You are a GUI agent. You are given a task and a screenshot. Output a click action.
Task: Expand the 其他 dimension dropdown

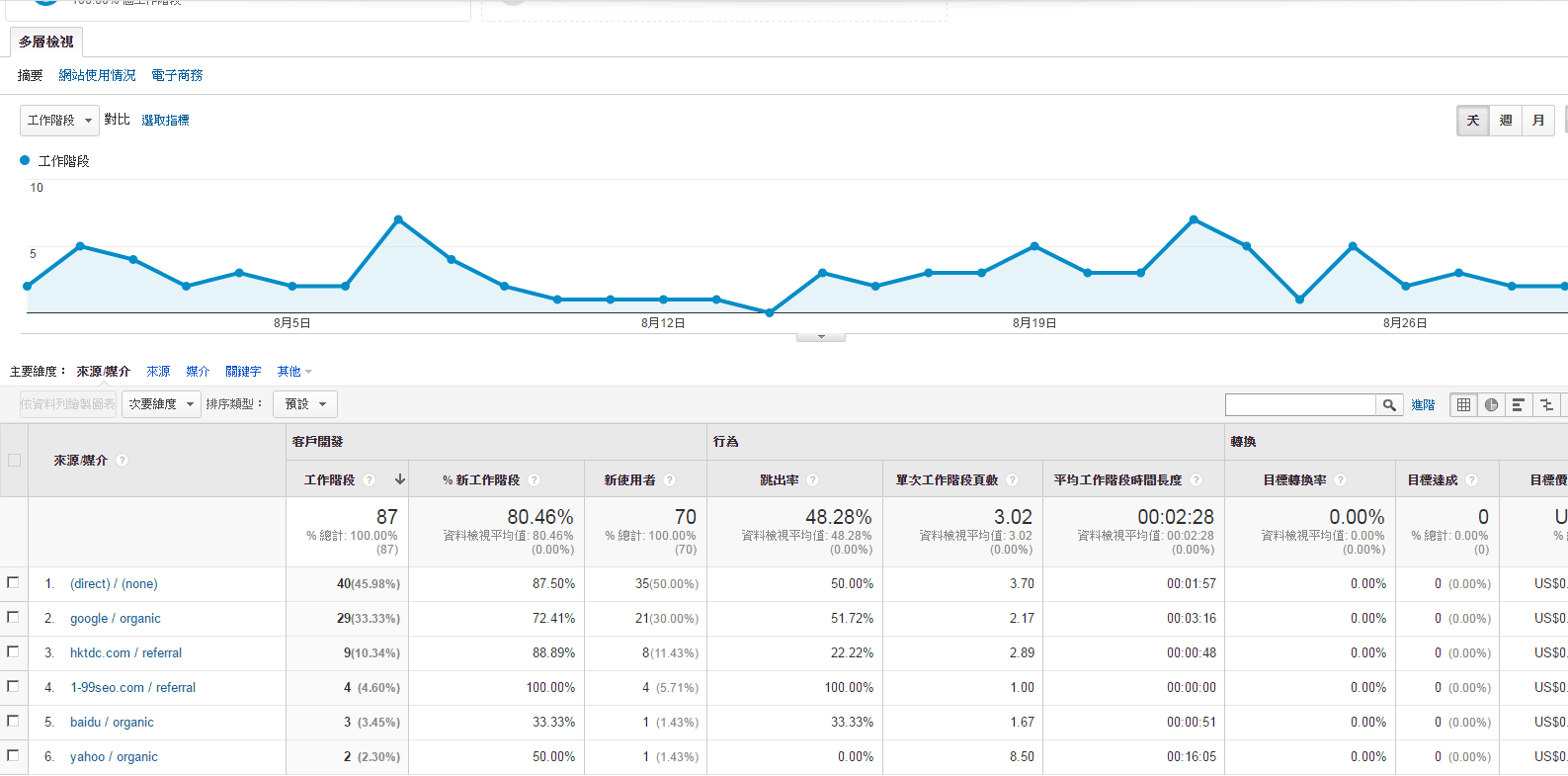(x=294, y=372)
